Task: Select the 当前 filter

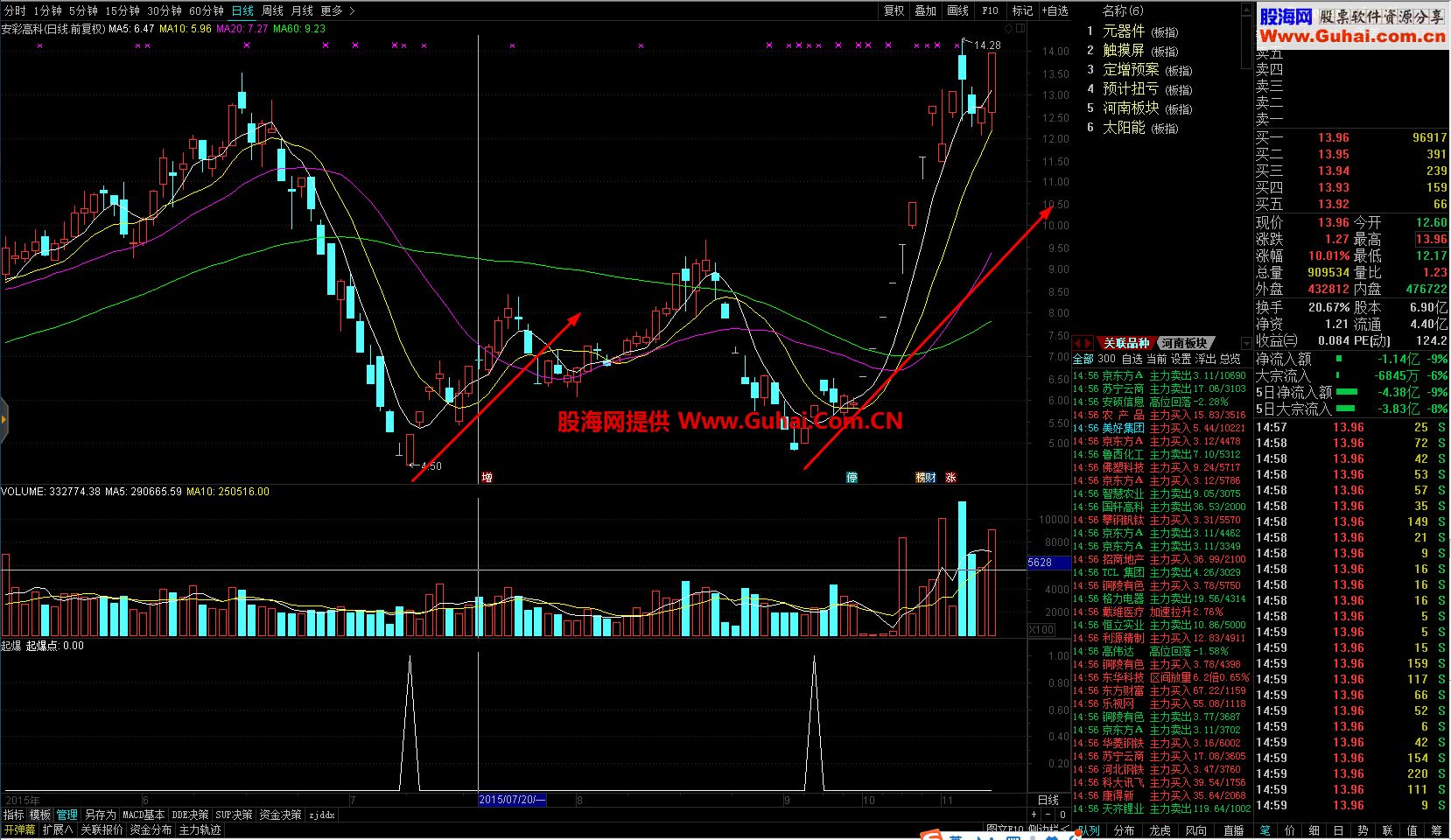Action: [x=1157, y=359]
